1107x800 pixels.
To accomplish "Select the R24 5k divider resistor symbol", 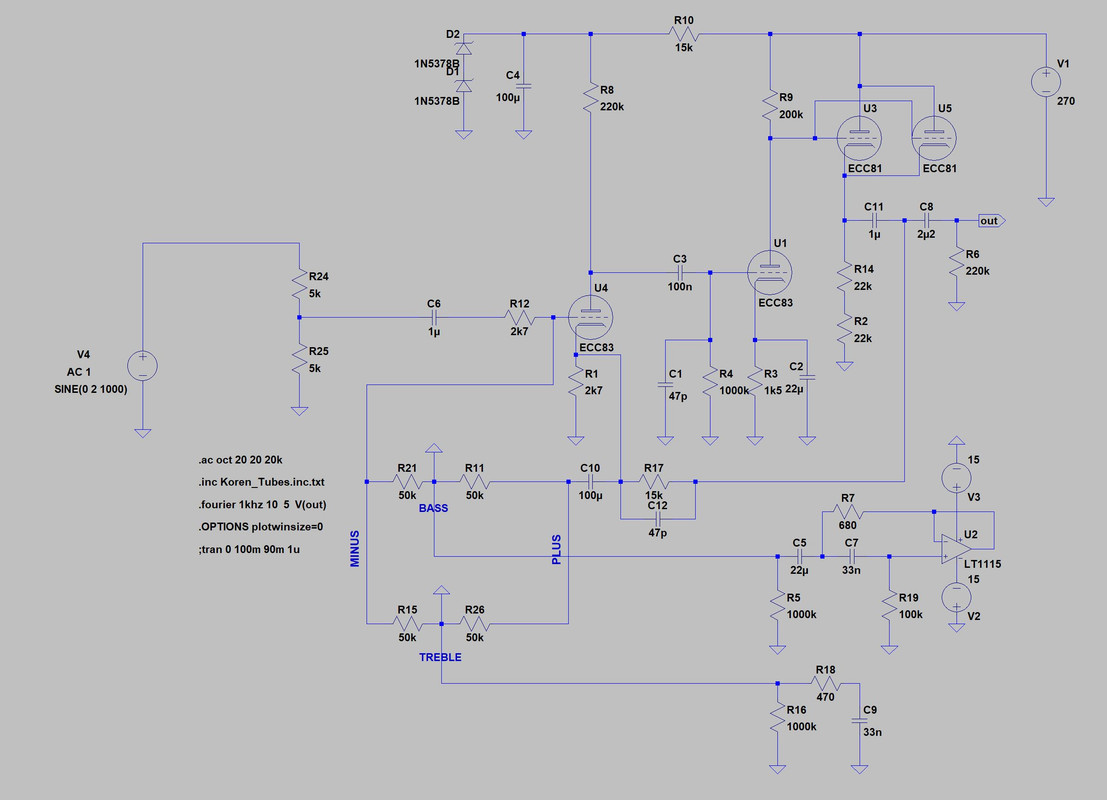I will [x=299, y=284].
